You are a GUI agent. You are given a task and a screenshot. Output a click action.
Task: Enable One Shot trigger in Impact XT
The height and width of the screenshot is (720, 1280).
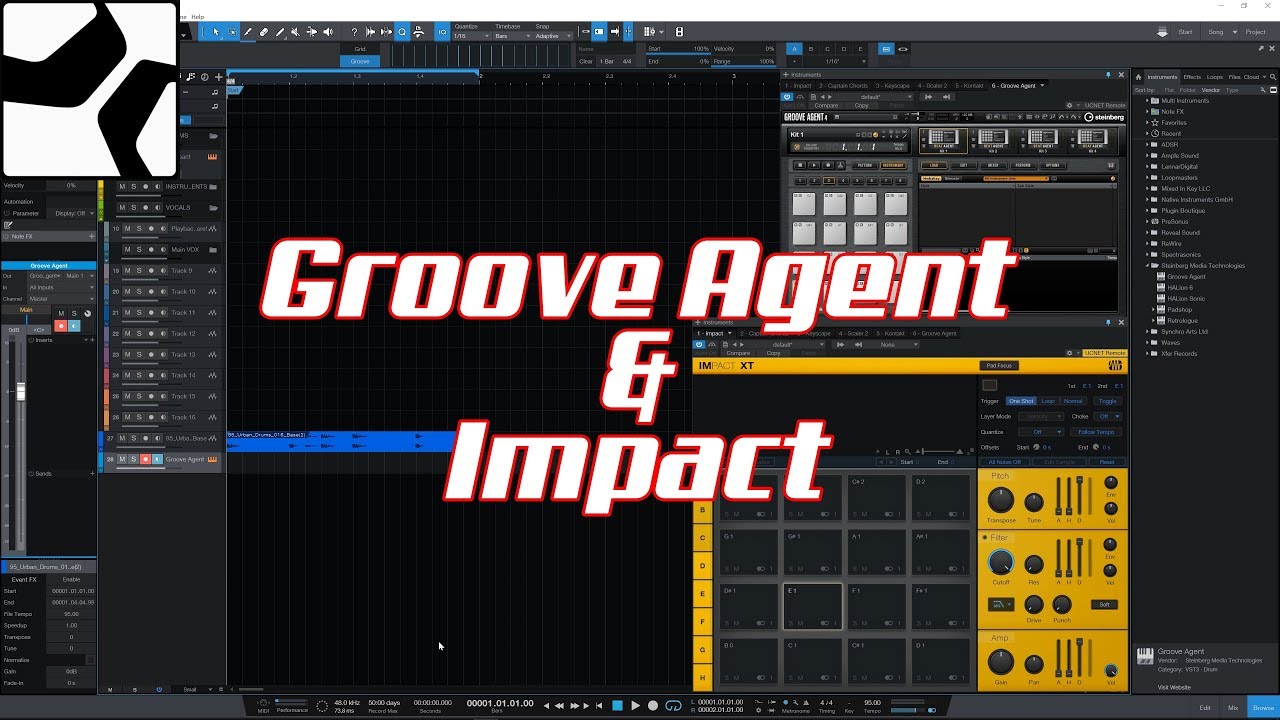(x=1020, y=401)
